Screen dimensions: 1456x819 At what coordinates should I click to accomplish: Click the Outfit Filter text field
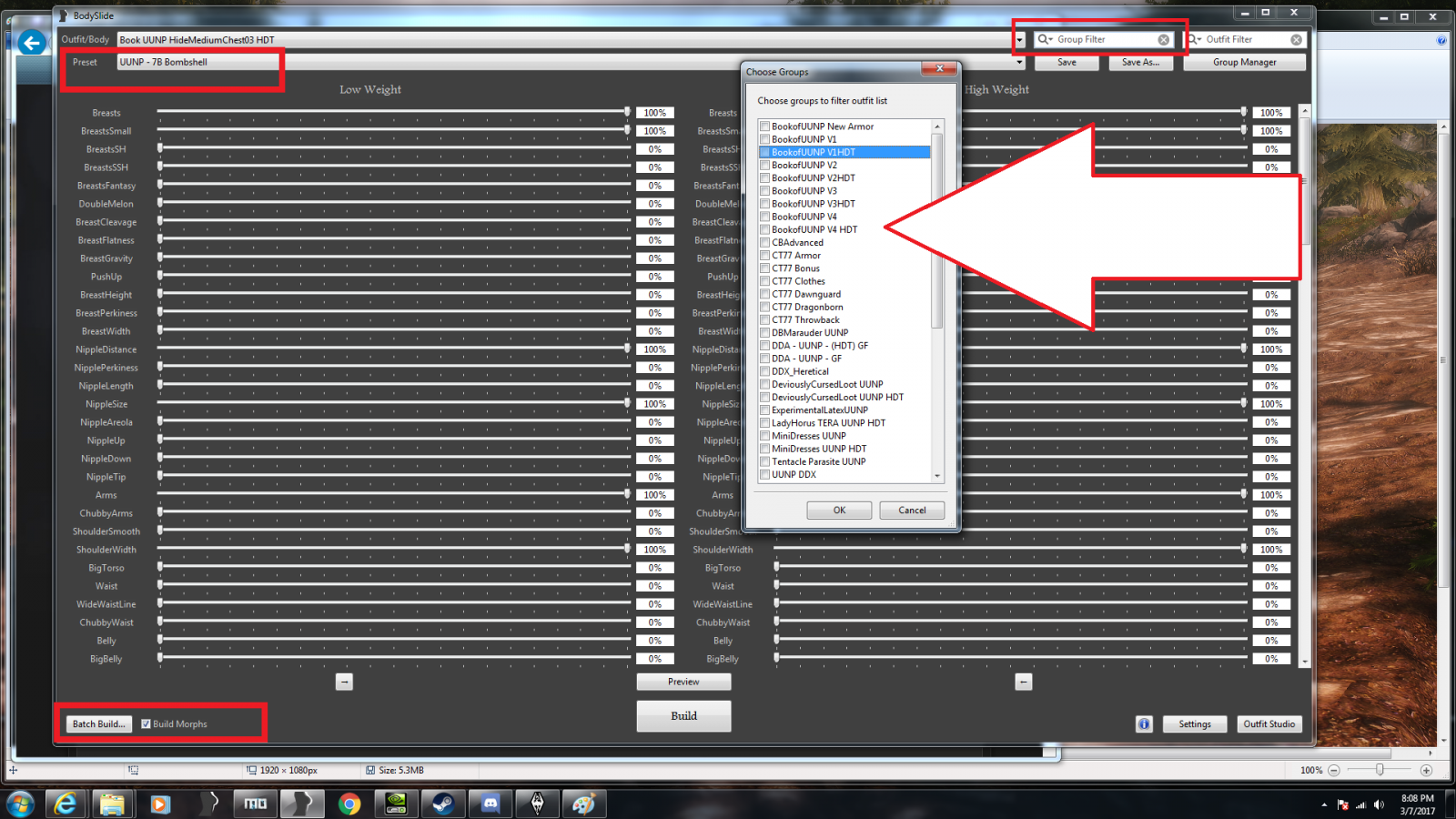[x=1247, y=39]
